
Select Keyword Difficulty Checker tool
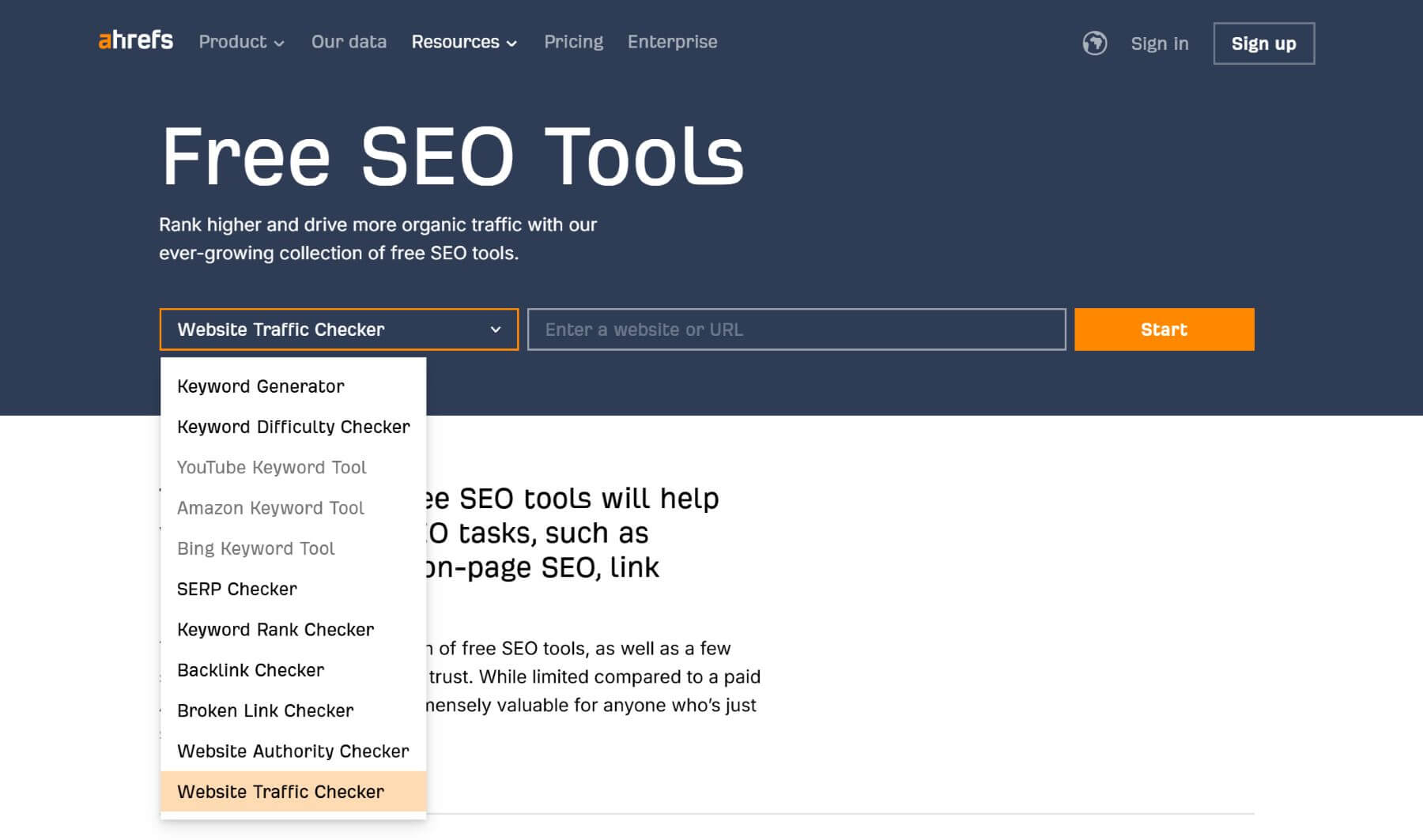293,427
